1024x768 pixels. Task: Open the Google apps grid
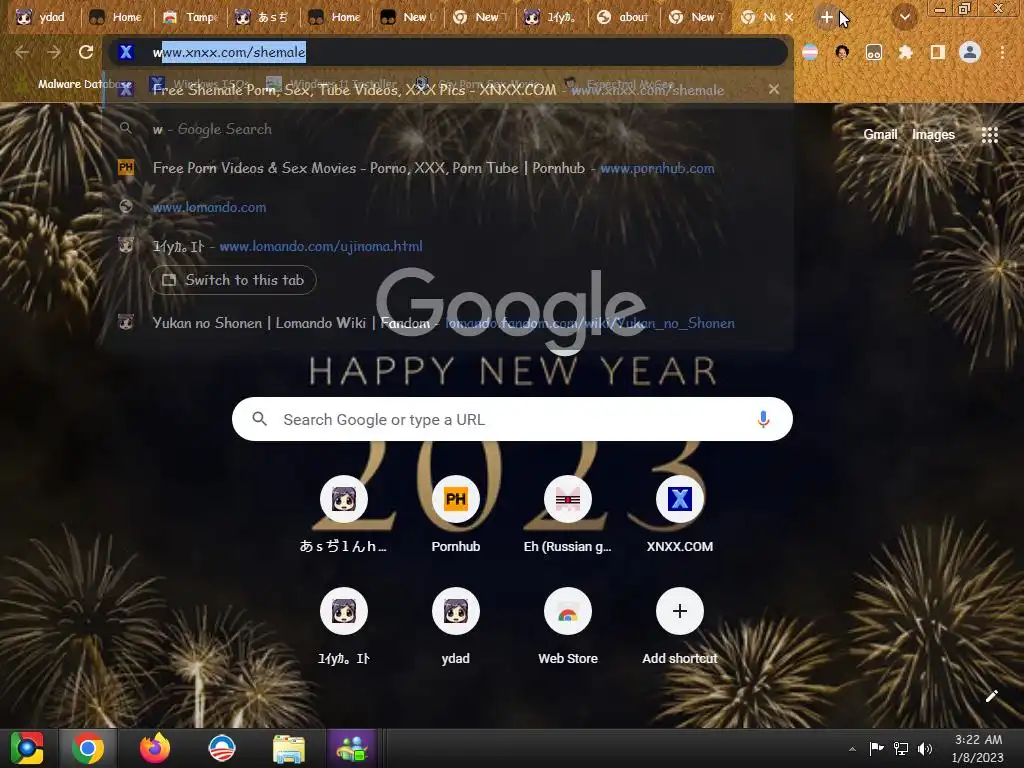tap(989, 135)
